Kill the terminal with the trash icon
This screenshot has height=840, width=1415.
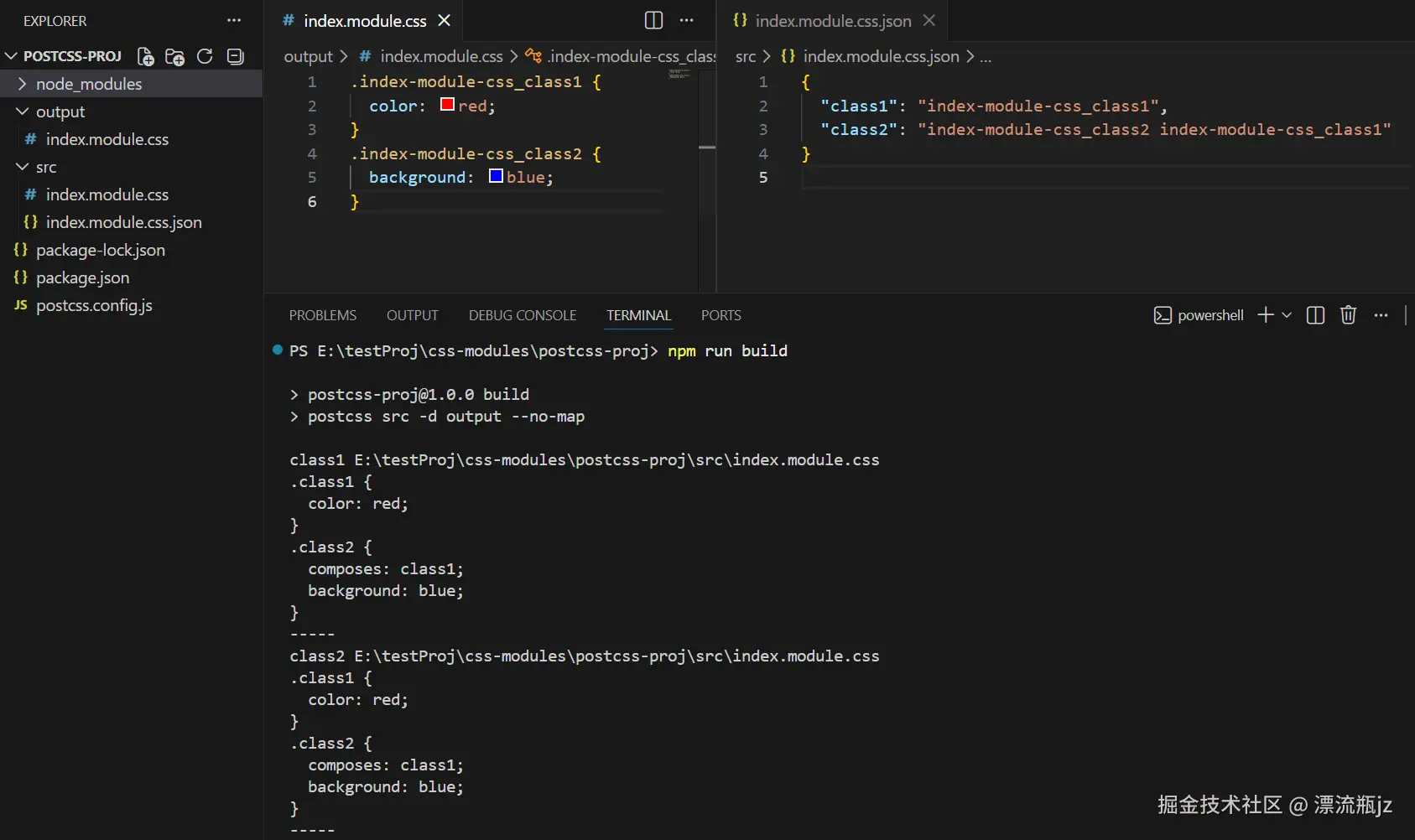click(x=1348, y=315)
